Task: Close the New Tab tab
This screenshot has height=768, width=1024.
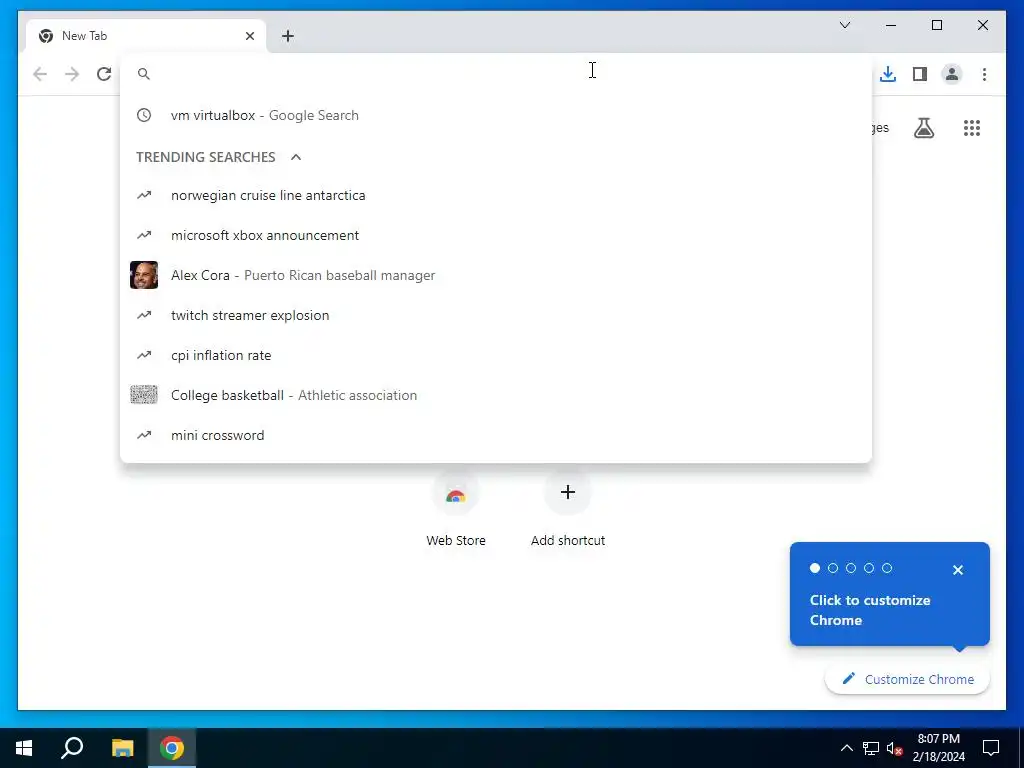Action: coord(249,36)
